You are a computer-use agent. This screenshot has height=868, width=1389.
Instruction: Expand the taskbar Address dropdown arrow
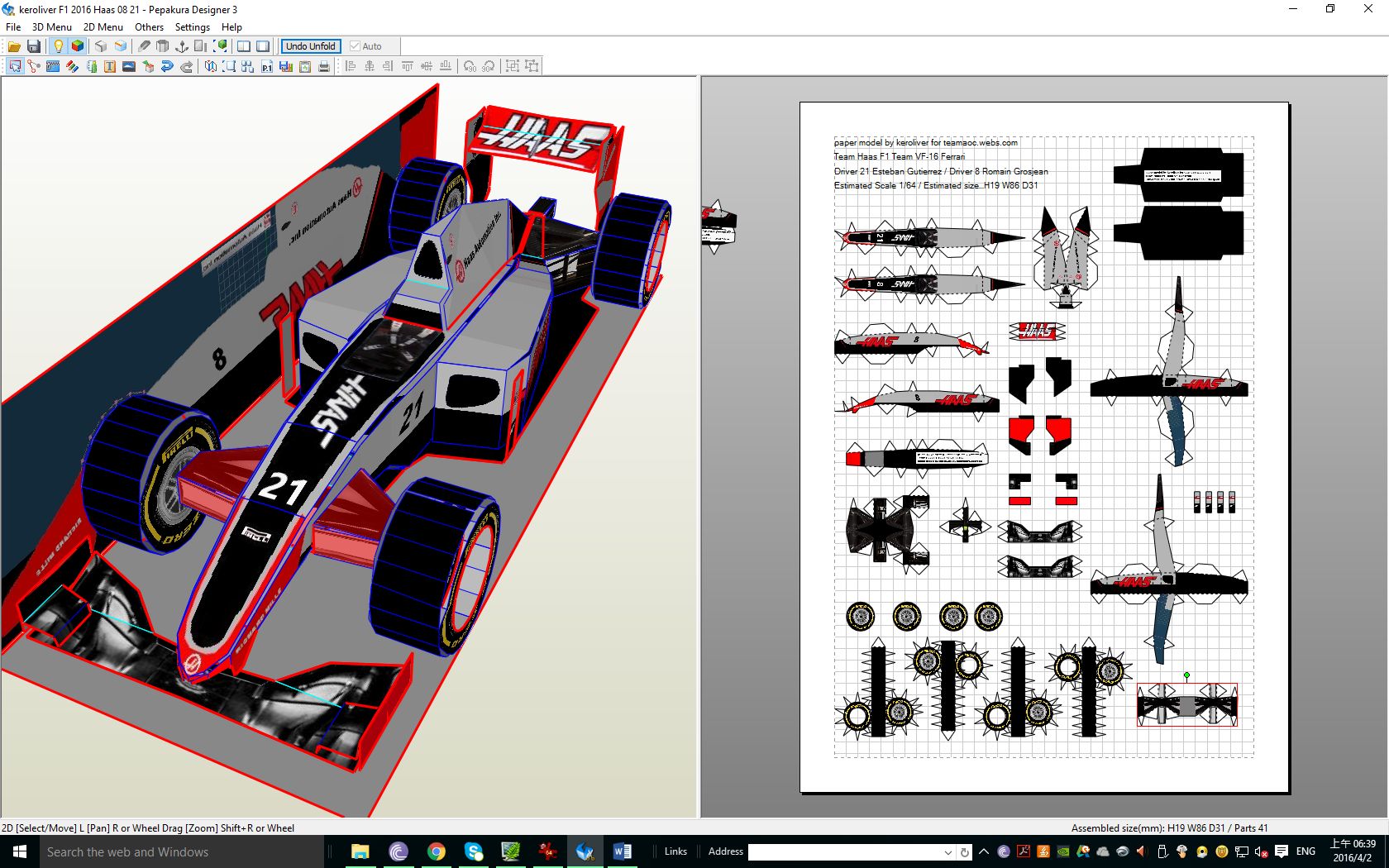click(947, 852)
